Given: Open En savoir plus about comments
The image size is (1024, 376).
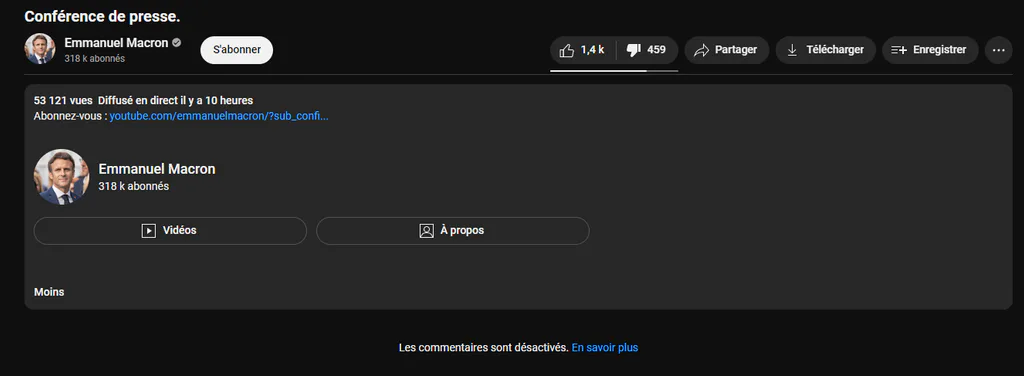Looking at the screenshot, I should (605, 348).
